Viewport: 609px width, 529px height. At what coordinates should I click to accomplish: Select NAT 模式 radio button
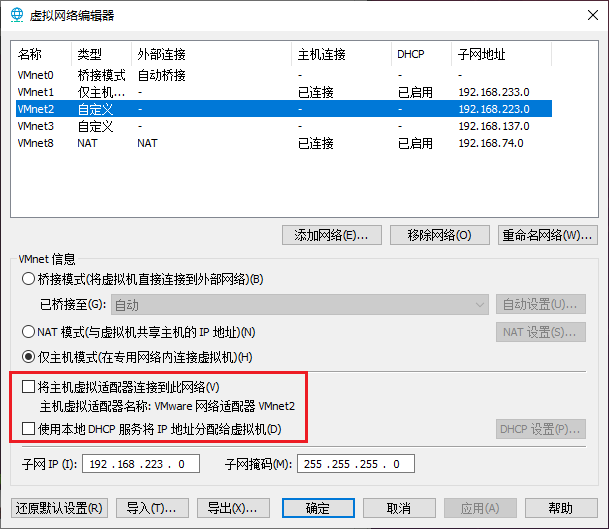28,332
